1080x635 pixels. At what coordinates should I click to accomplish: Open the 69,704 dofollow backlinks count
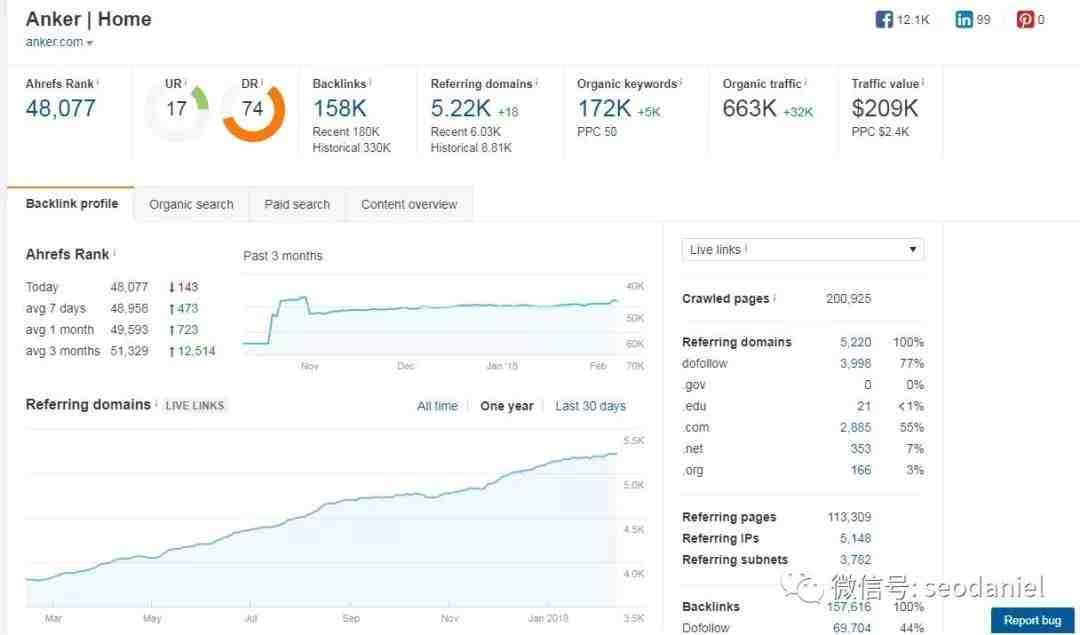853,628
